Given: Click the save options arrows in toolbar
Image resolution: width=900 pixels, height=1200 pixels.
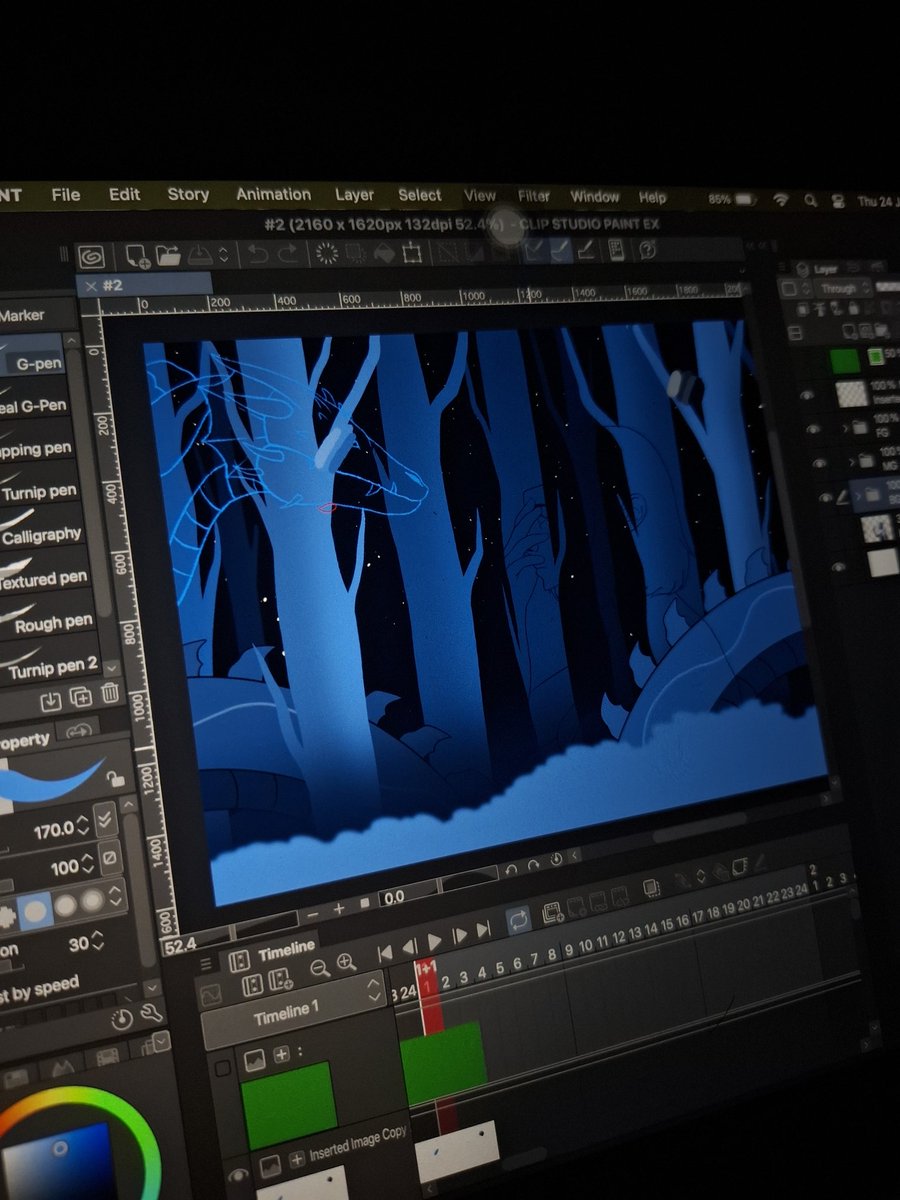Looking at the screenshot, I should click(x=224, y=255).
